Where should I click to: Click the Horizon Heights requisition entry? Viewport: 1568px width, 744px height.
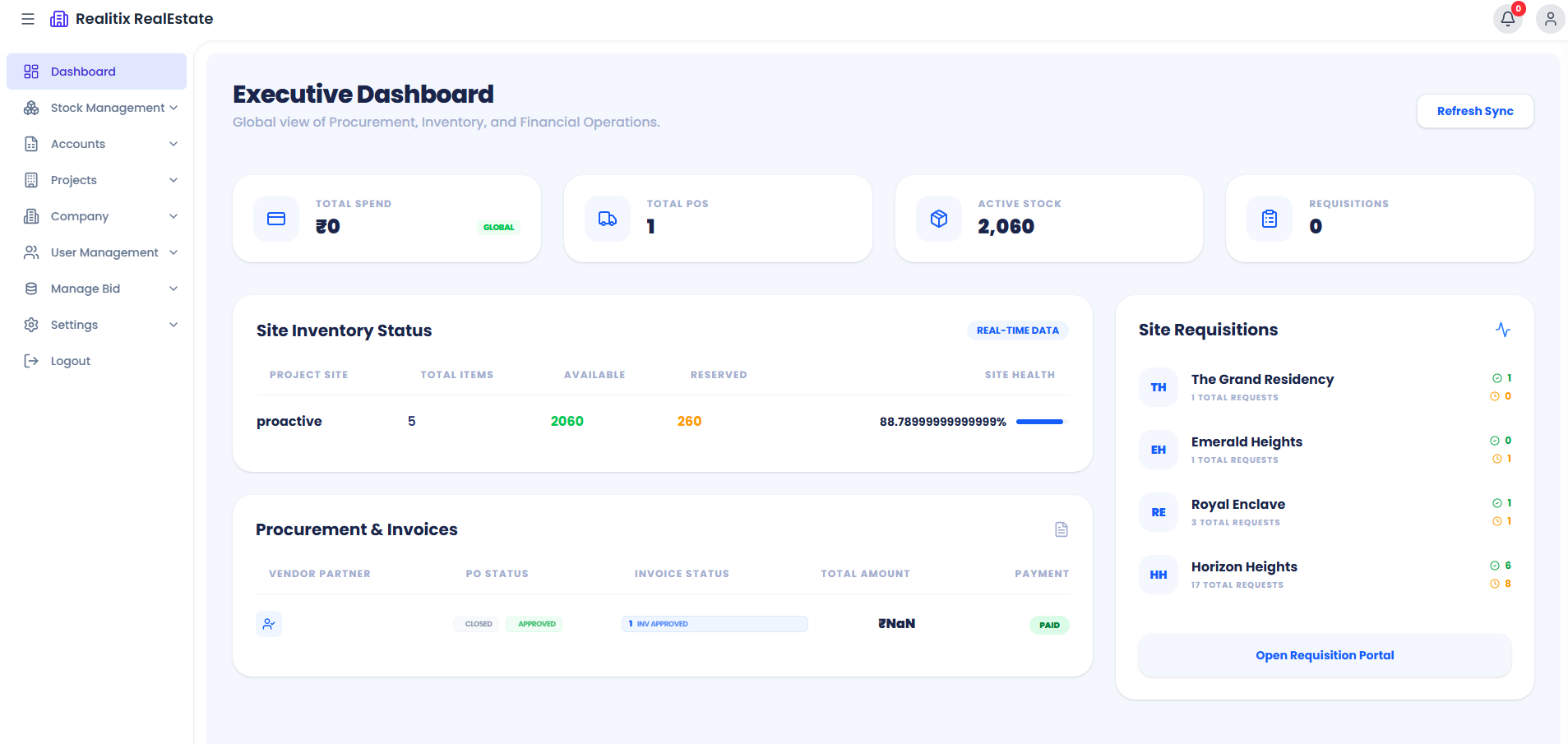1325,575
